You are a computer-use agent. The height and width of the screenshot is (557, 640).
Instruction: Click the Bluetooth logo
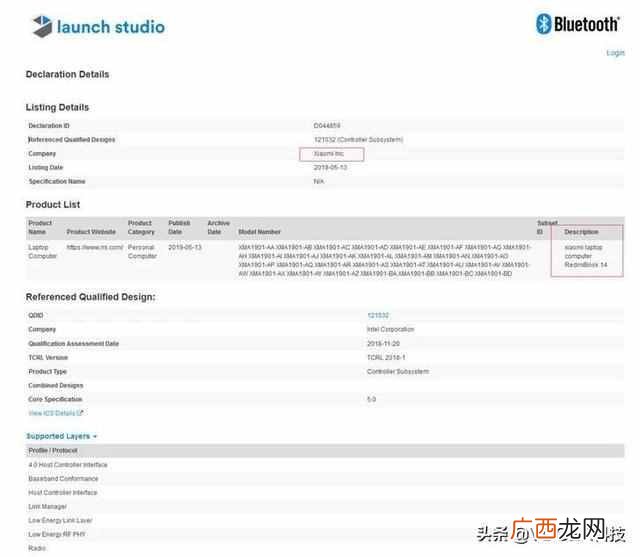[x=578, y=24]
